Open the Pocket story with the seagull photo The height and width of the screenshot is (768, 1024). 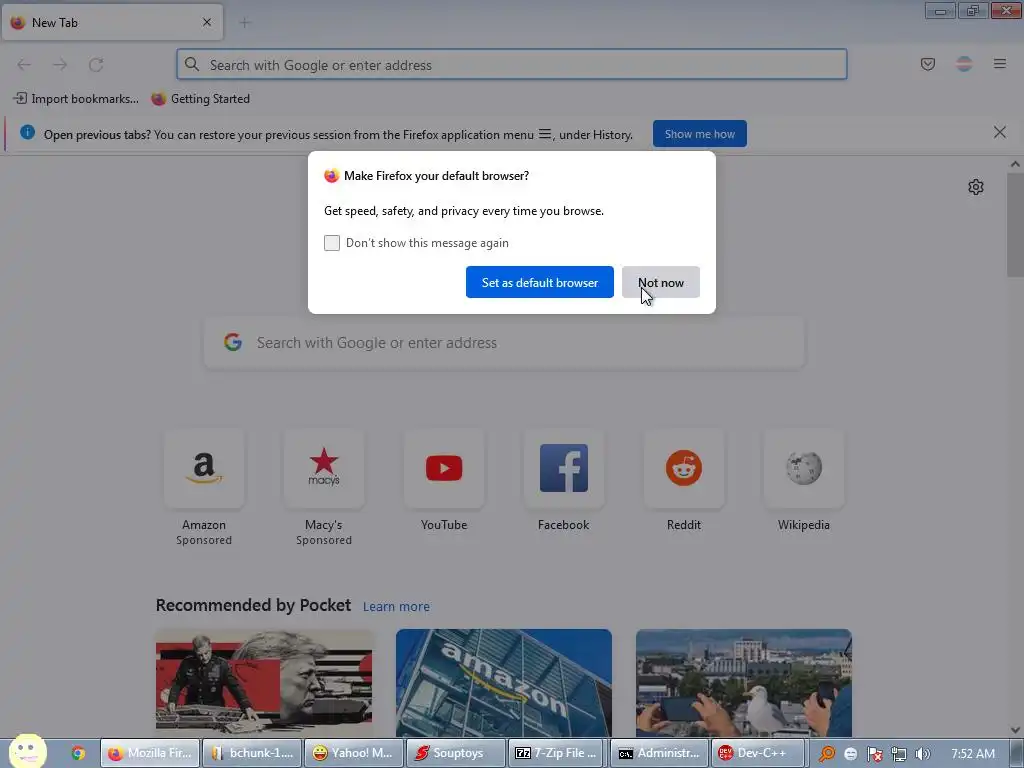click(x=744, y=682)
